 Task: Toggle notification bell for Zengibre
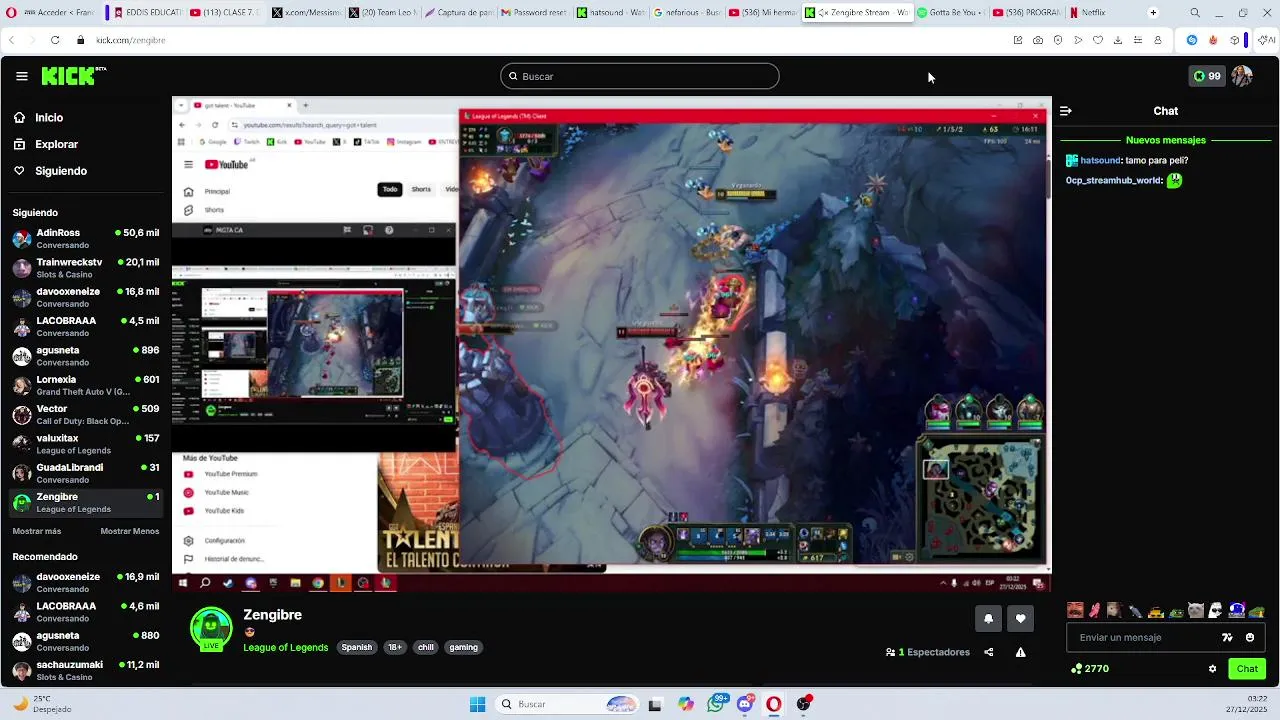pyautogui.click(x=988, y=618)
